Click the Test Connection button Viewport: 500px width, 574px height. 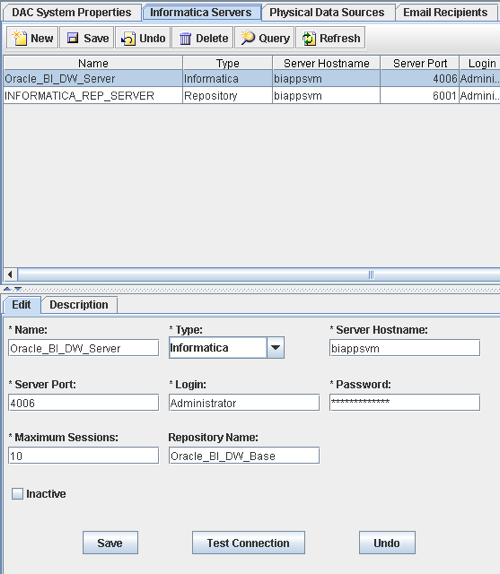(248, 543)
